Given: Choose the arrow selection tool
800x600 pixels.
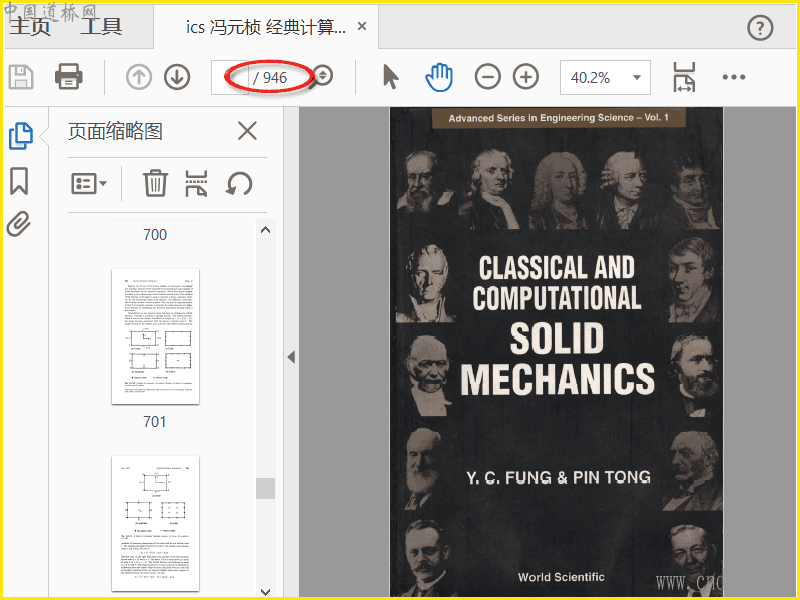Looking at the screenshot, I should click(x=391, y=77).
